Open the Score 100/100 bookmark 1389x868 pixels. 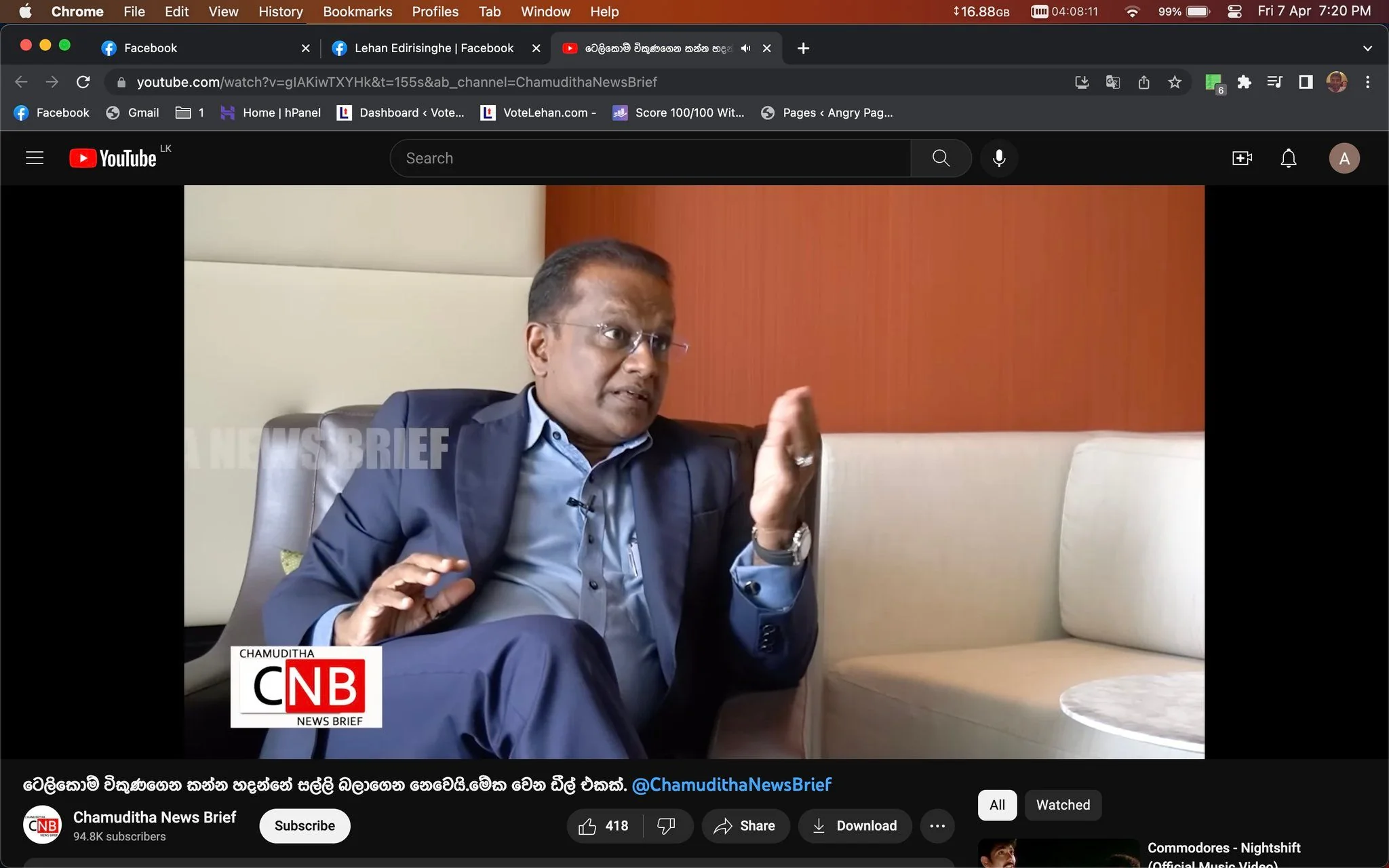click(x=678, y=113)
